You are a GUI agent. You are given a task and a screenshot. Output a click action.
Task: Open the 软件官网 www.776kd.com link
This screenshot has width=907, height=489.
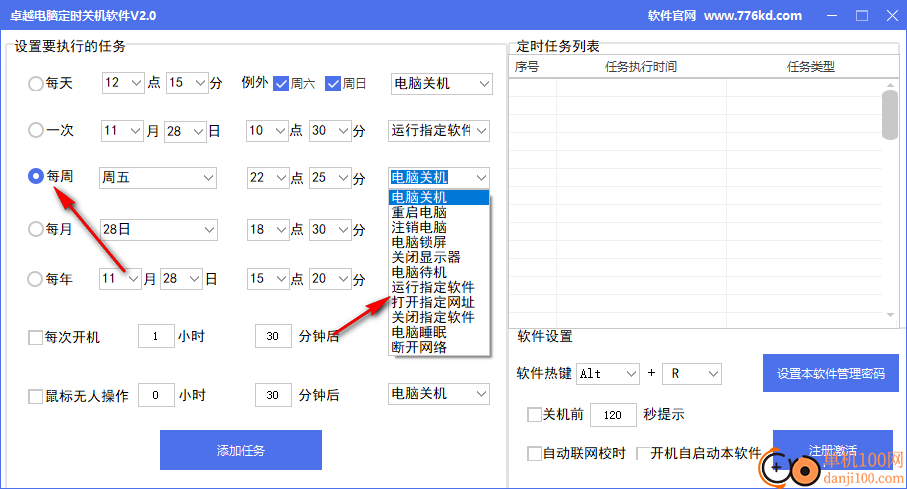pos(725,16)
